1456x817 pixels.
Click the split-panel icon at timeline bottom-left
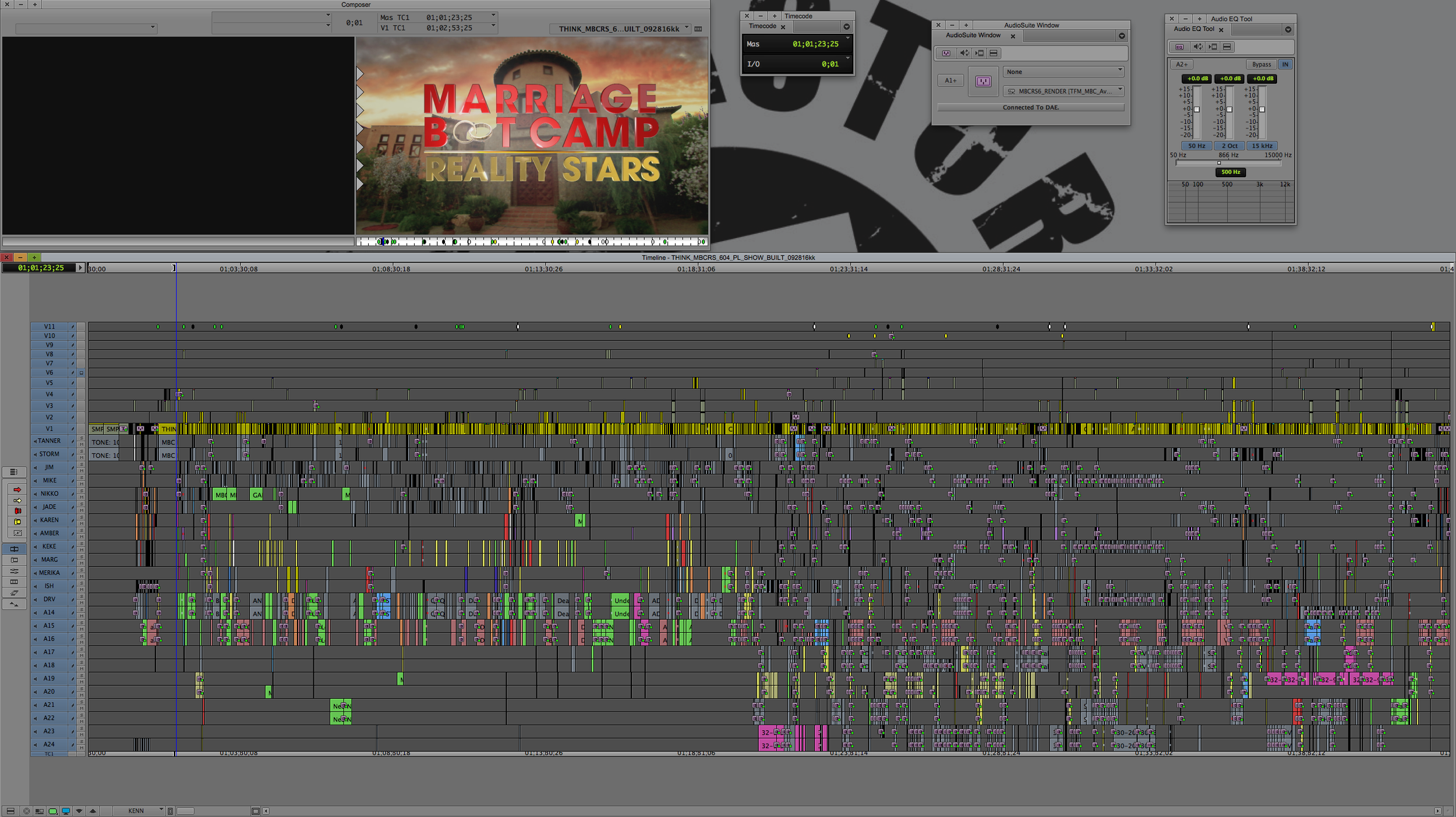[10, 811]
